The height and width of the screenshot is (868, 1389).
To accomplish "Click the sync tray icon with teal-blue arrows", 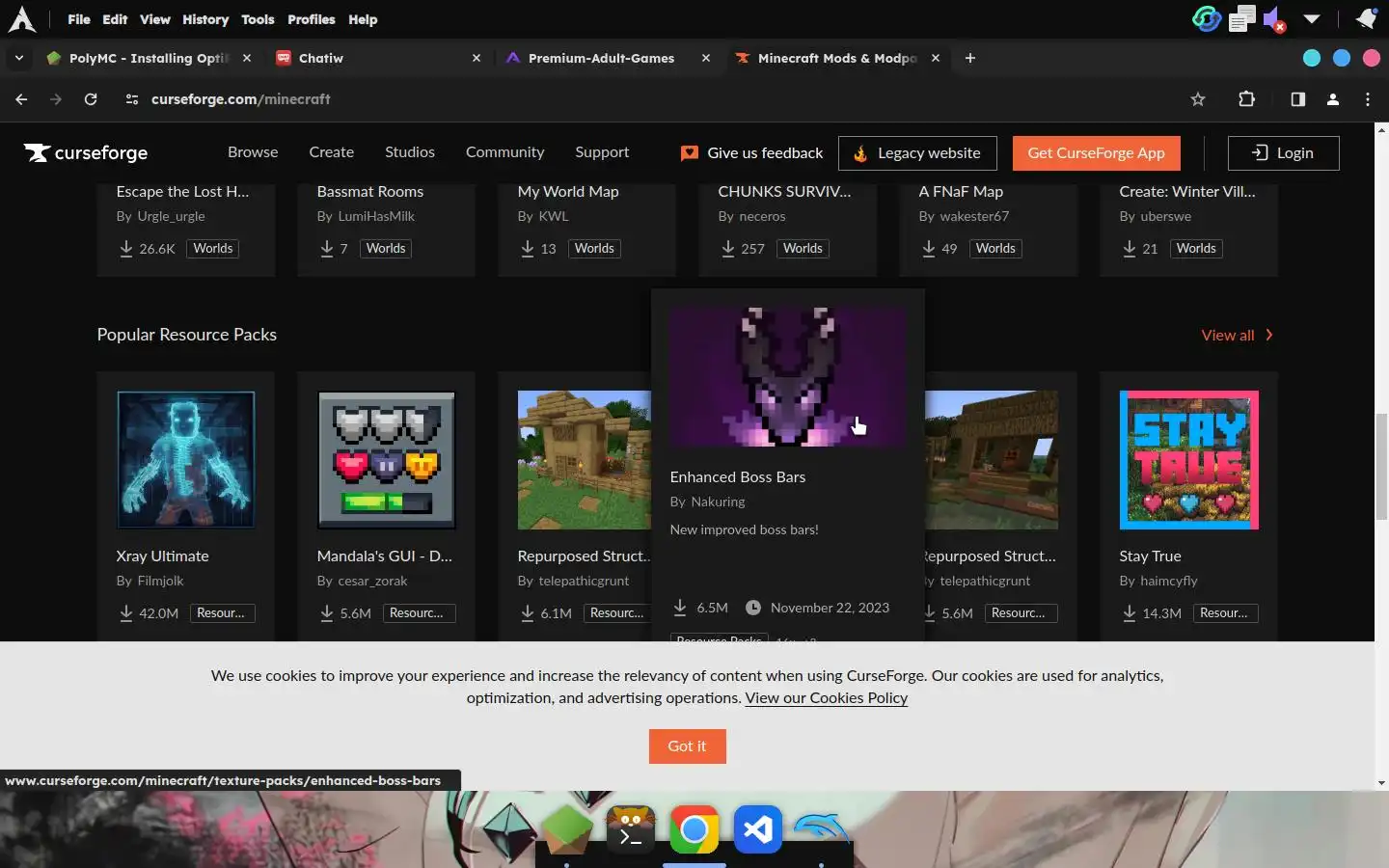I will pyautogui.click(x=1206, y=18).
